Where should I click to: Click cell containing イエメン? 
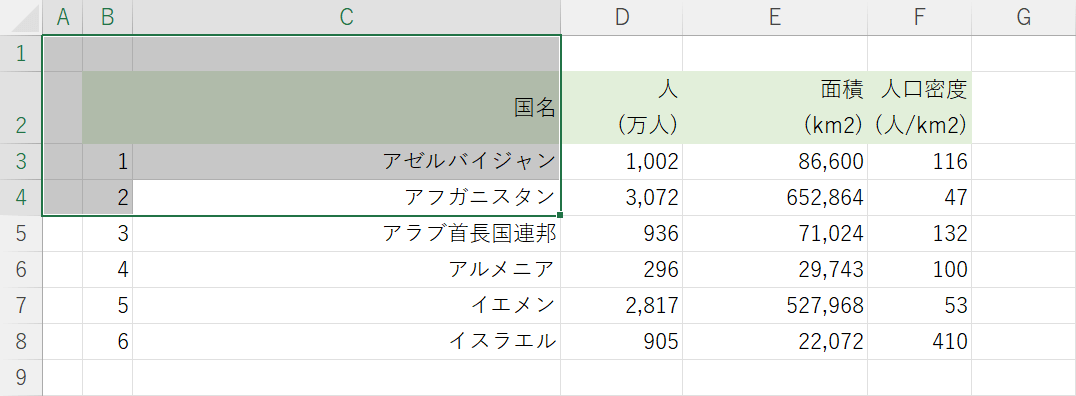point(347,305)
